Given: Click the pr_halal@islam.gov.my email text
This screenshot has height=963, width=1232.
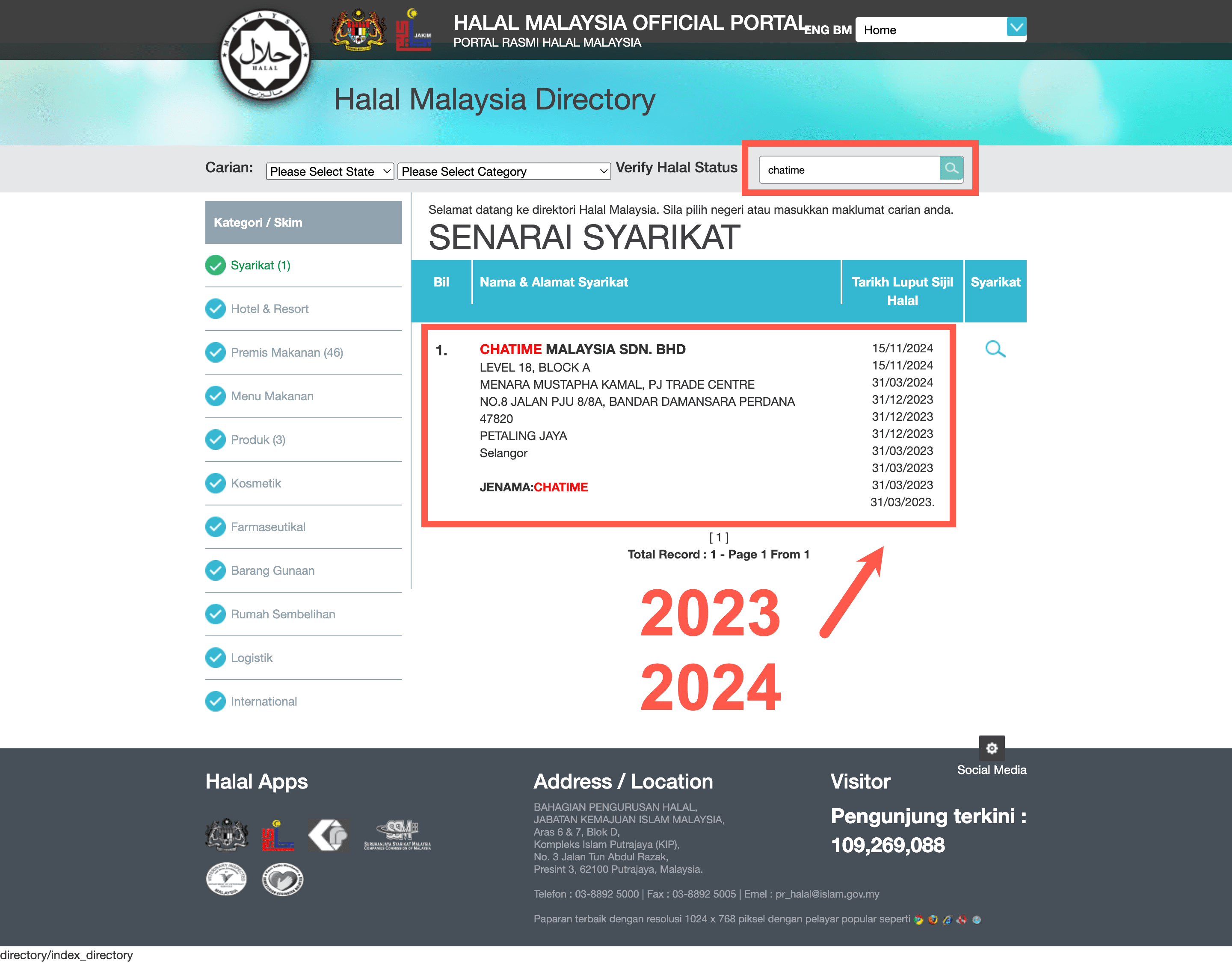Looking at the screenshot, I should coord(827,894).
